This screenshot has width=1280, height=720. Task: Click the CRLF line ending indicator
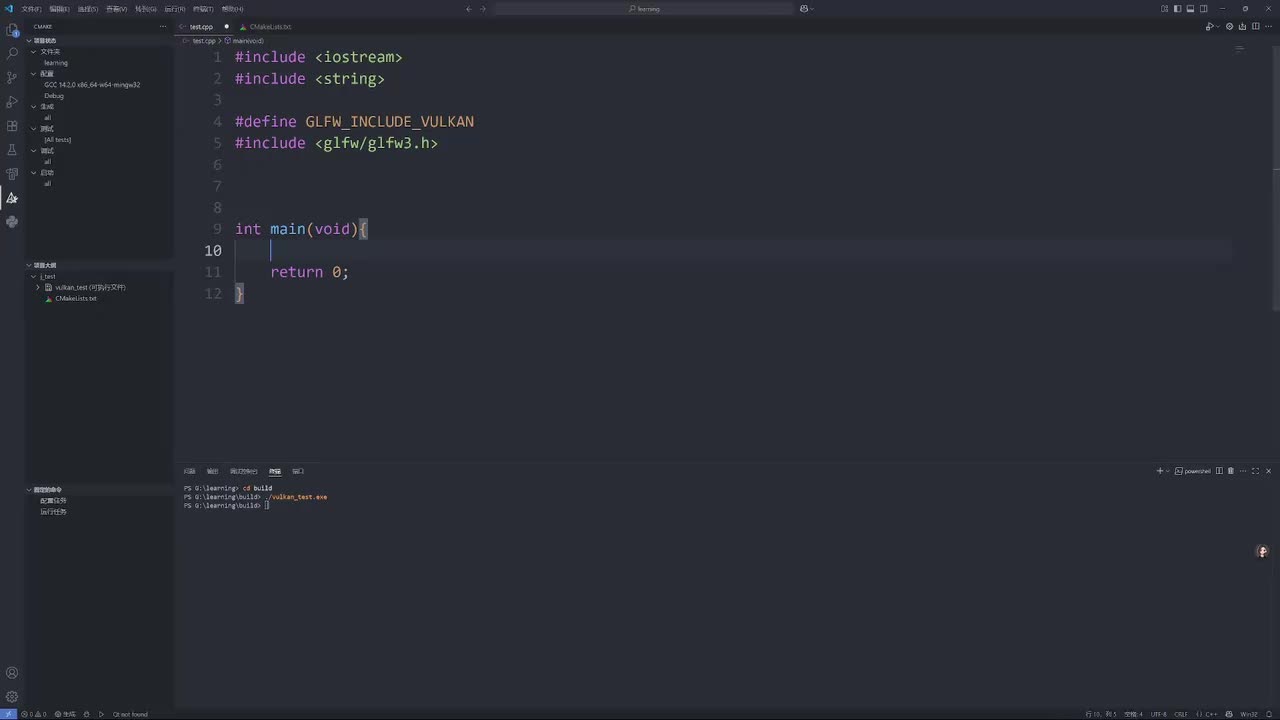(1181, 714)
